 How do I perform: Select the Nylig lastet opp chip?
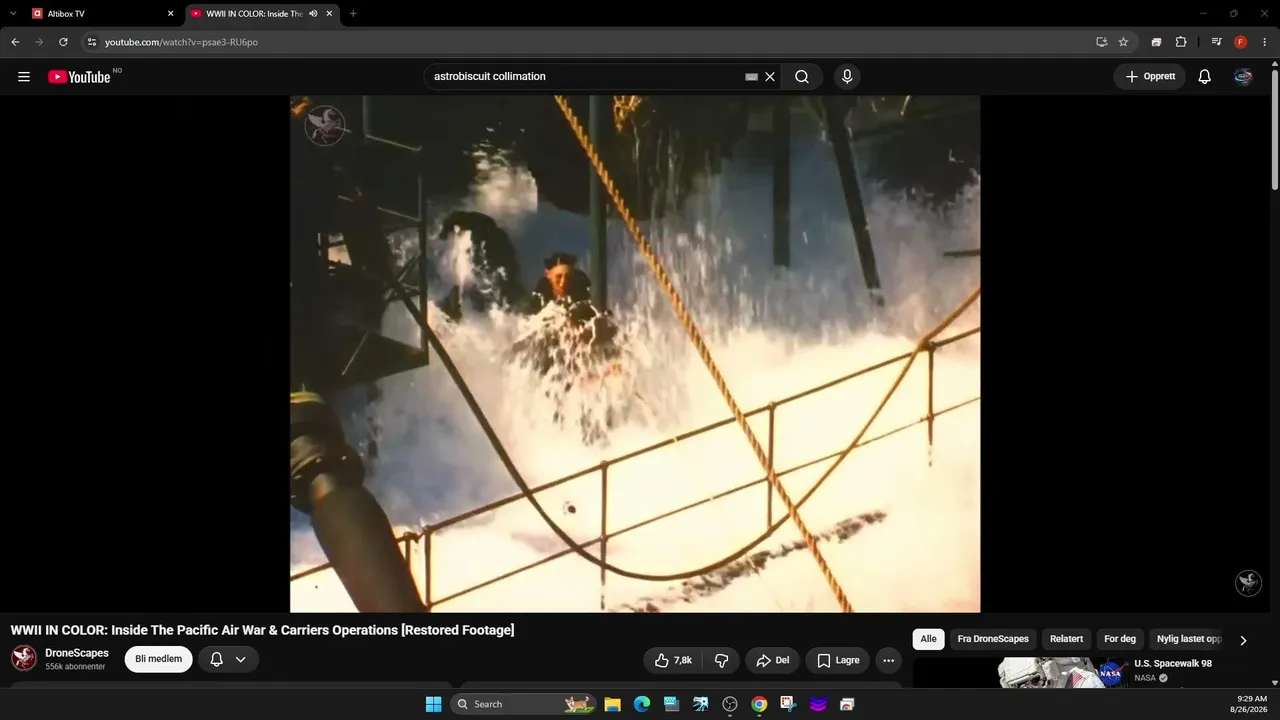click(x=1189, y=639)
